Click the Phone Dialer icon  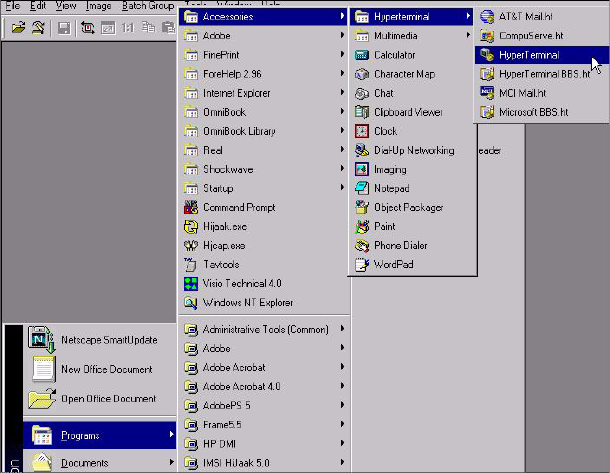pyautogui.click(x=362, y=245)
